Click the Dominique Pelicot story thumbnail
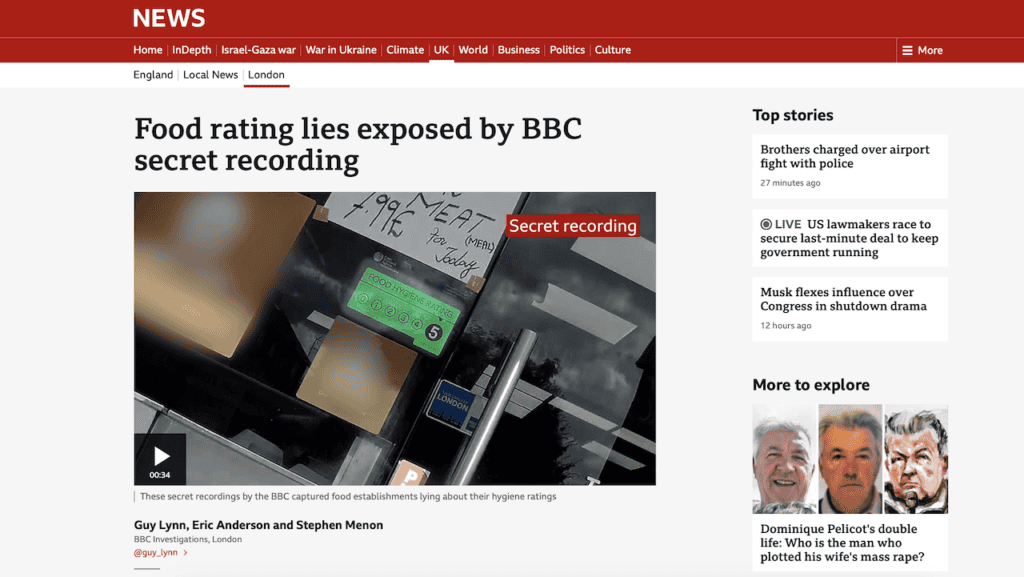Screen dimensions: 1024x577 click(850, 458)
